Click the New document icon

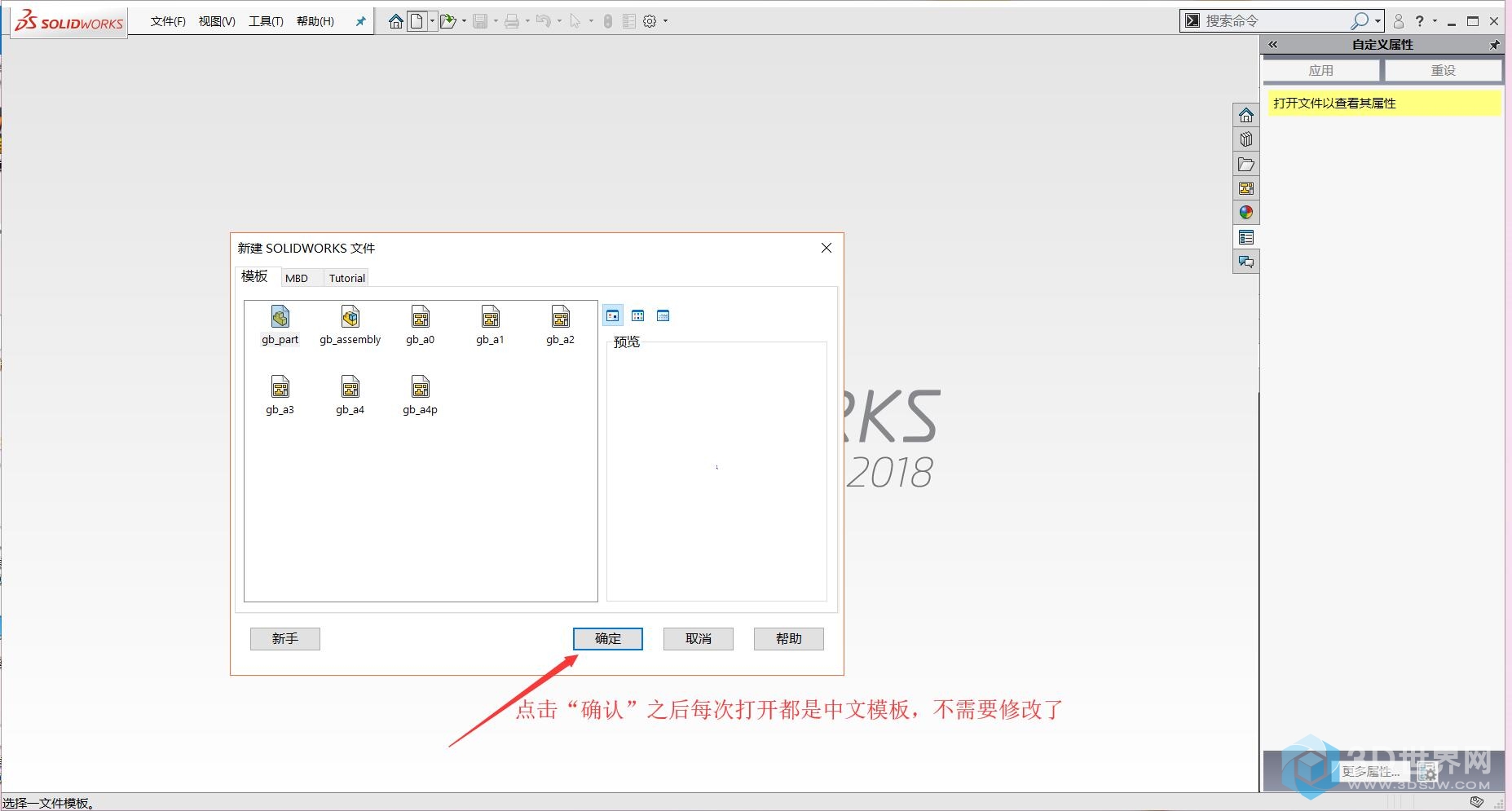417,21
